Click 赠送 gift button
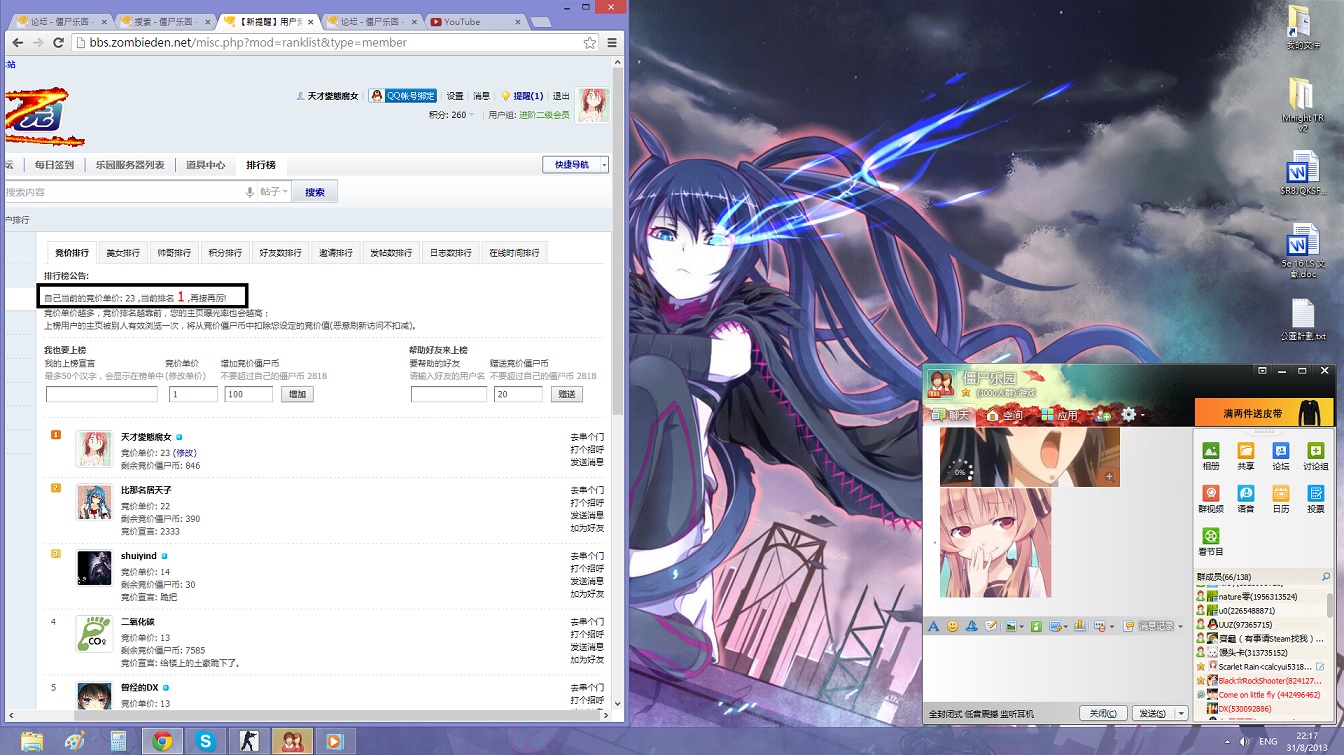The width and height of the screenshot is (1344, 755). 567,394
